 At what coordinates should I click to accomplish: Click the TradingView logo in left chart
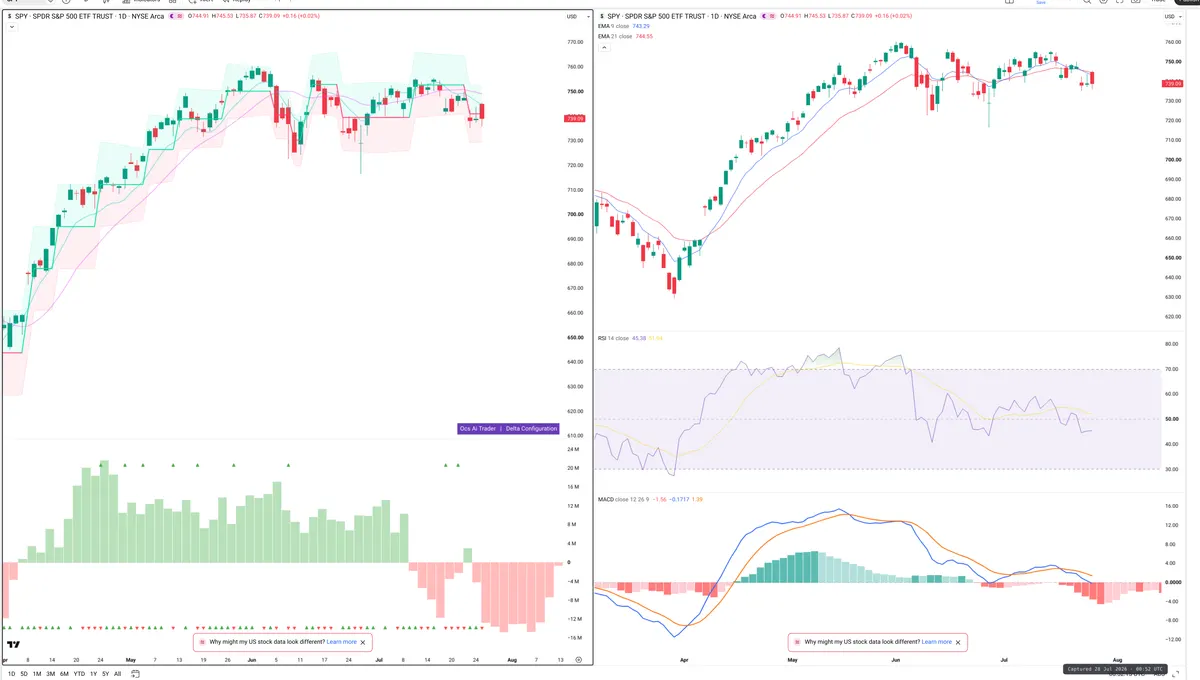click(13, 645)
